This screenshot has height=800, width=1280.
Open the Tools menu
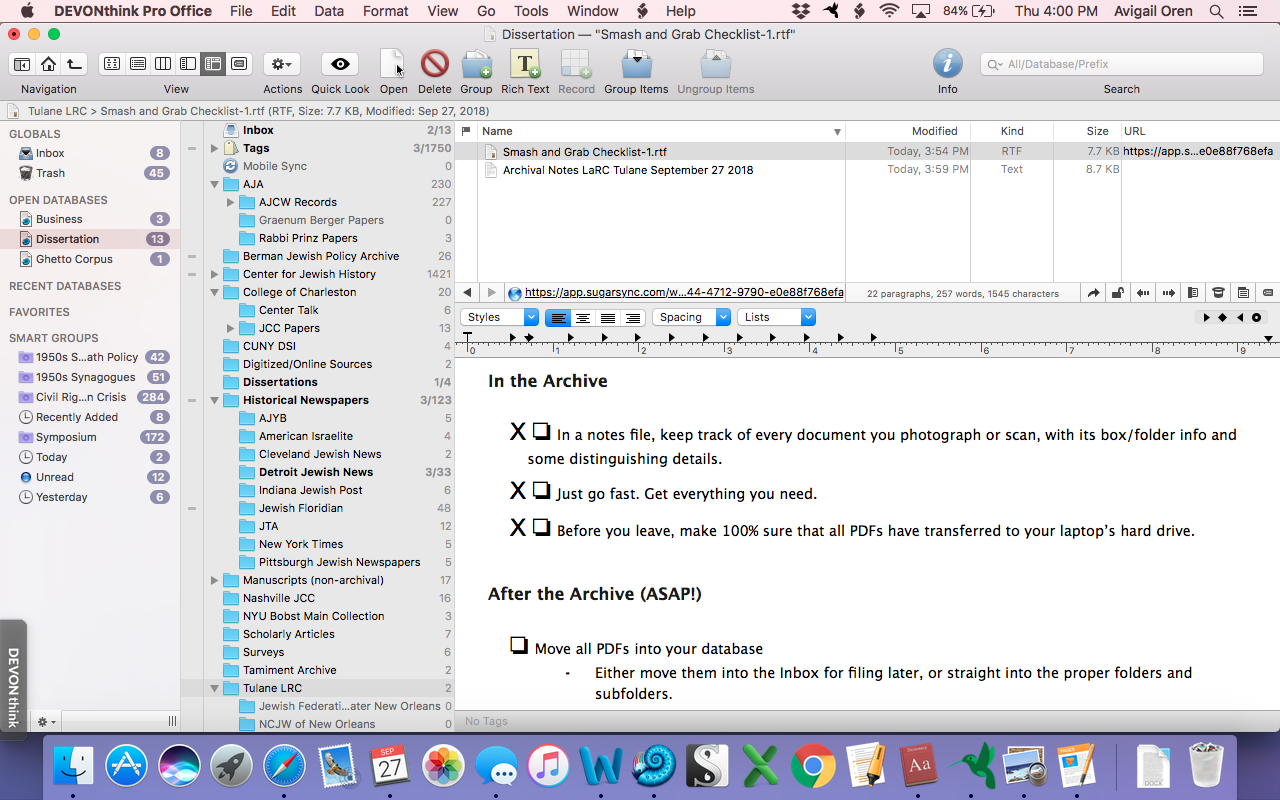tap(531, 11)
